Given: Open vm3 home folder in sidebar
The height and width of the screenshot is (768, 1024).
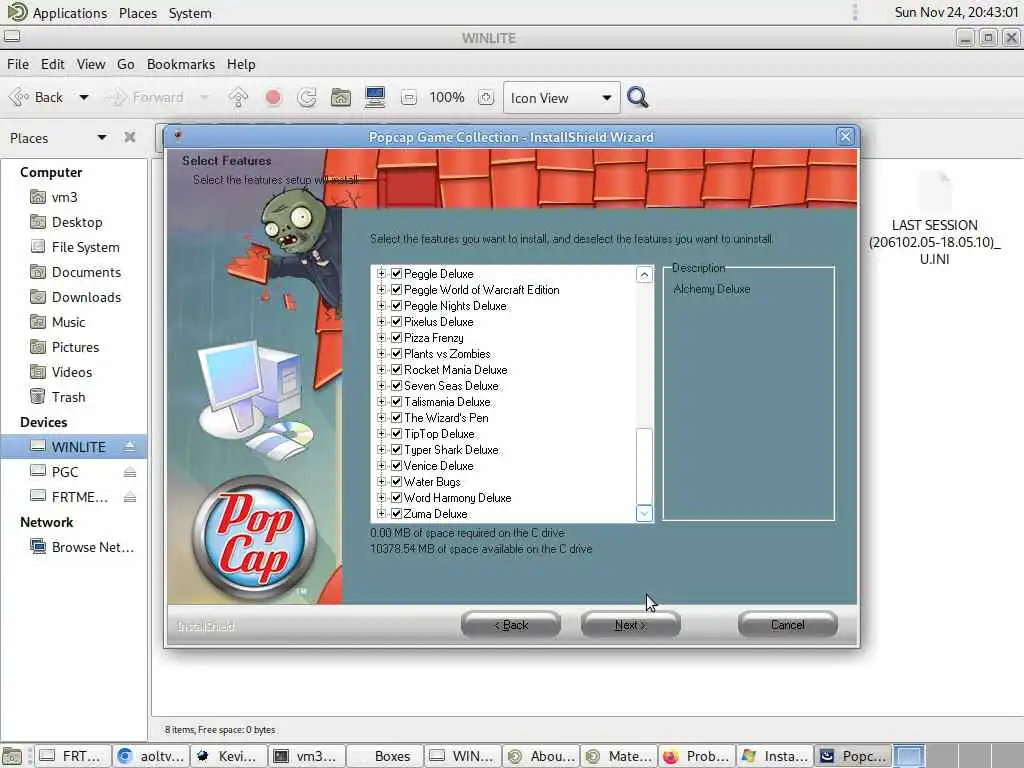Looking at the screenshot, I should 38,197.
